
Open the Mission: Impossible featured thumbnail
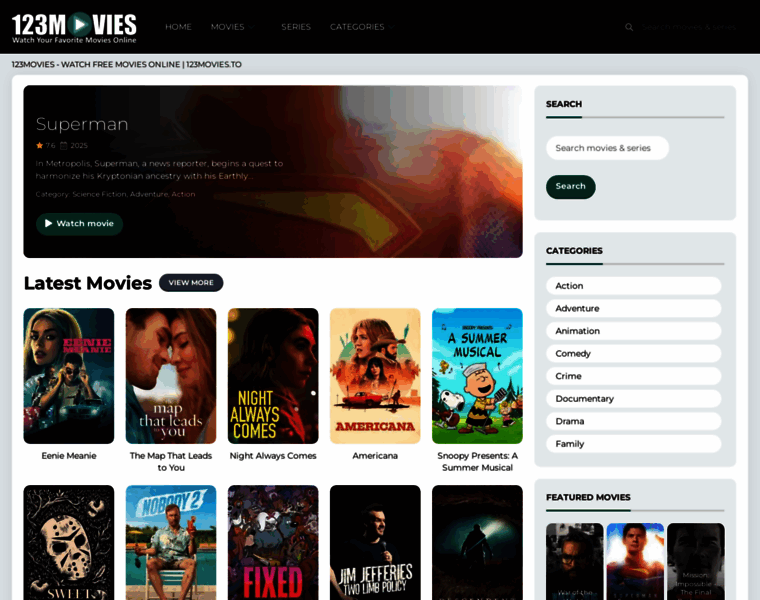point(696,561)
